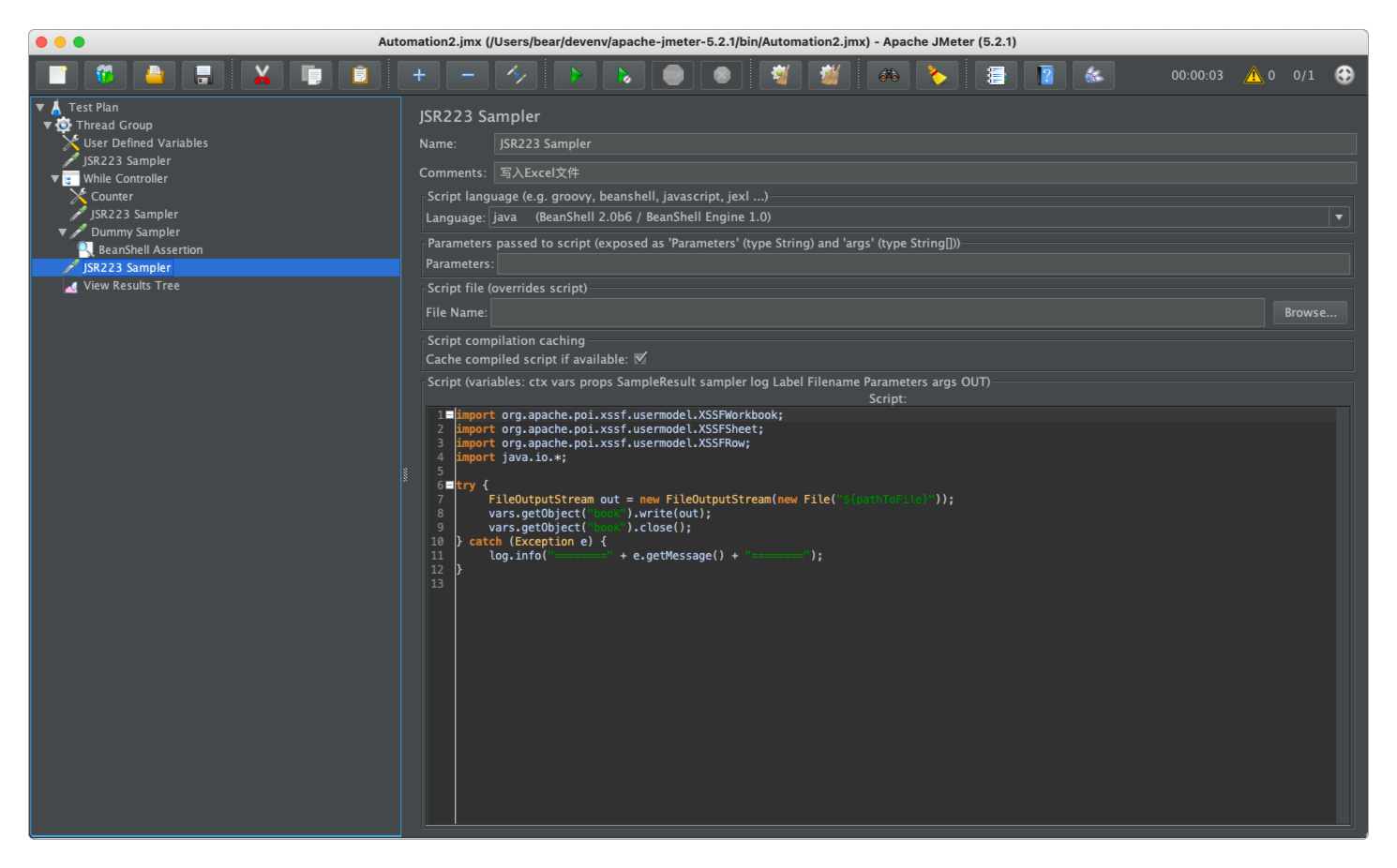This screenshot has height=868, width=1397.
Task: Select the Test Plan tree item
Action: pyautogui.click(x=94, y=108)
